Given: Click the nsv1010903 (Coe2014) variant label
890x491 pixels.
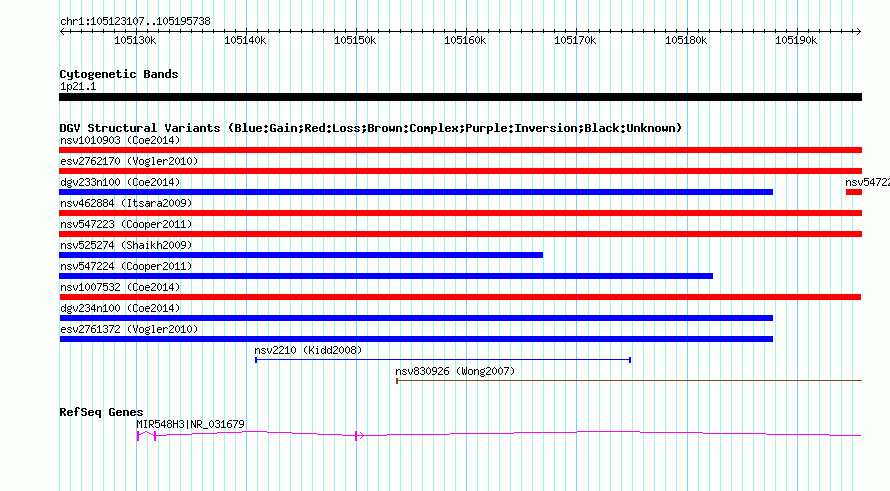Looking at the screenshot, I should pos(120,140).
